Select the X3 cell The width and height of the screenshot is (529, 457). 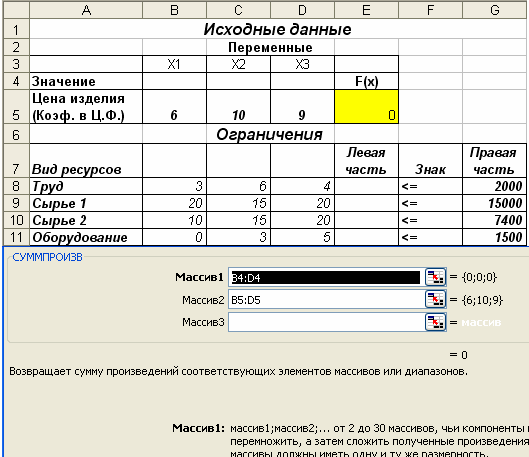coord(302,64)
